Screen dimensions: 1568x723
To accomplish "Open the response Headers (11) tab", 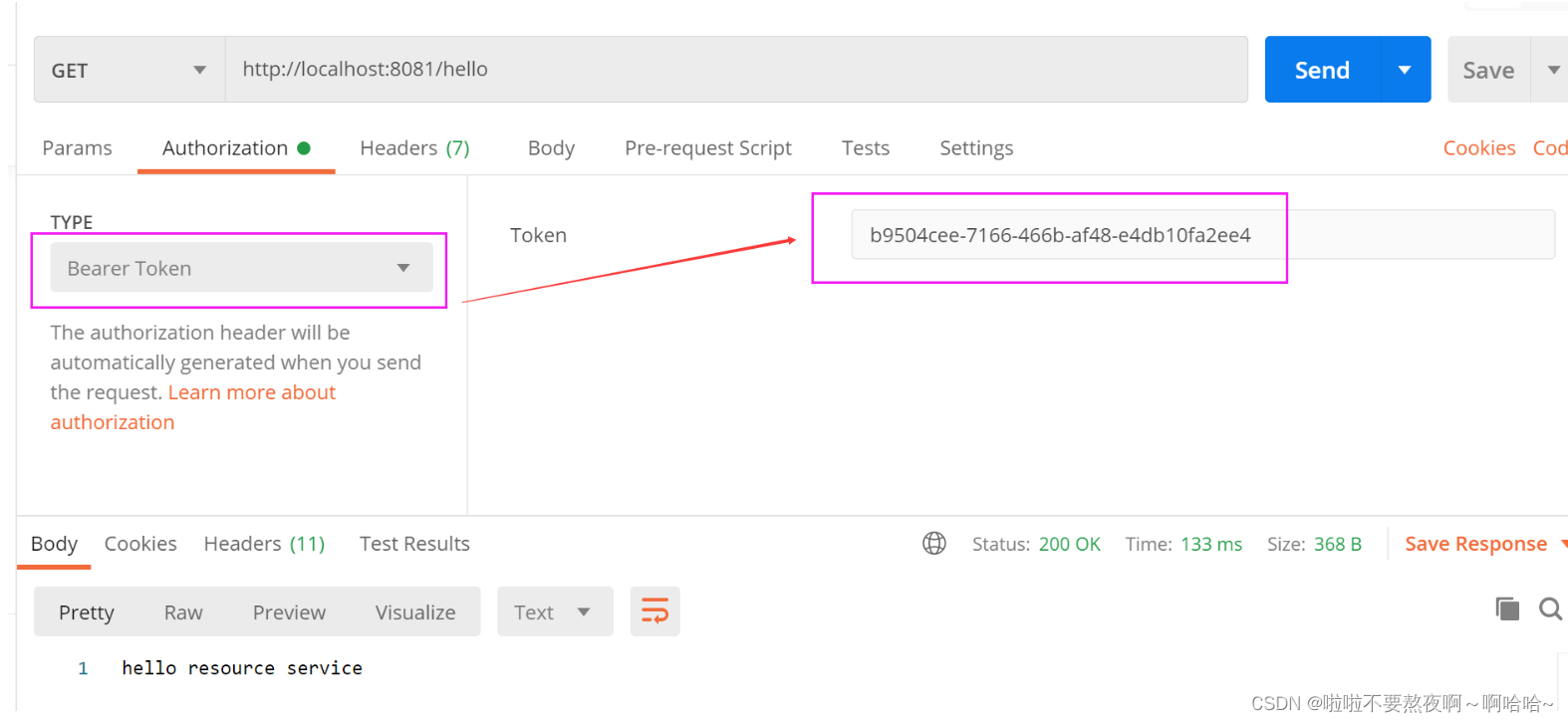I will [x=265, y=544].
